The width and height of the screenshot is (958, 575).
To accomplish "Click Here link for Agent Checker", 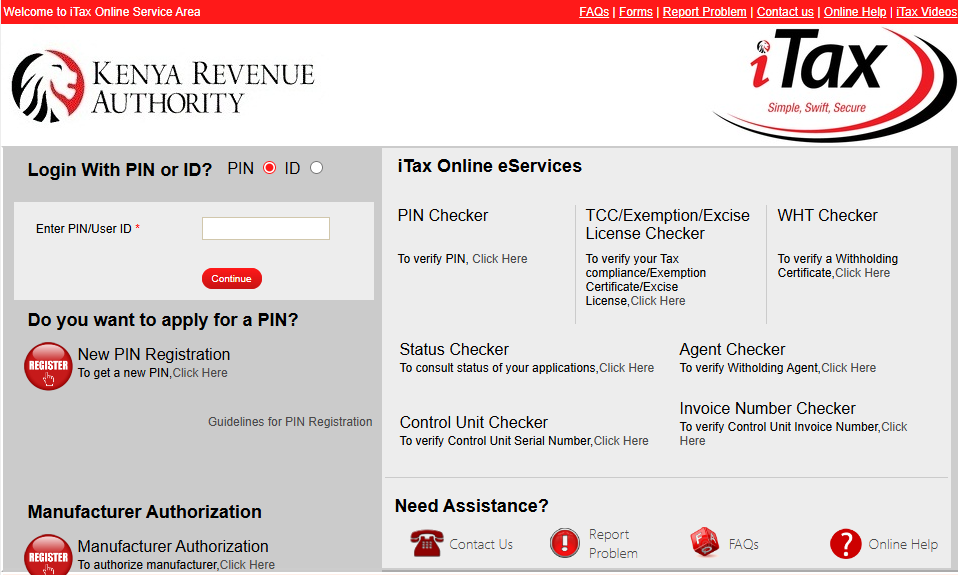I will point(848,368).
